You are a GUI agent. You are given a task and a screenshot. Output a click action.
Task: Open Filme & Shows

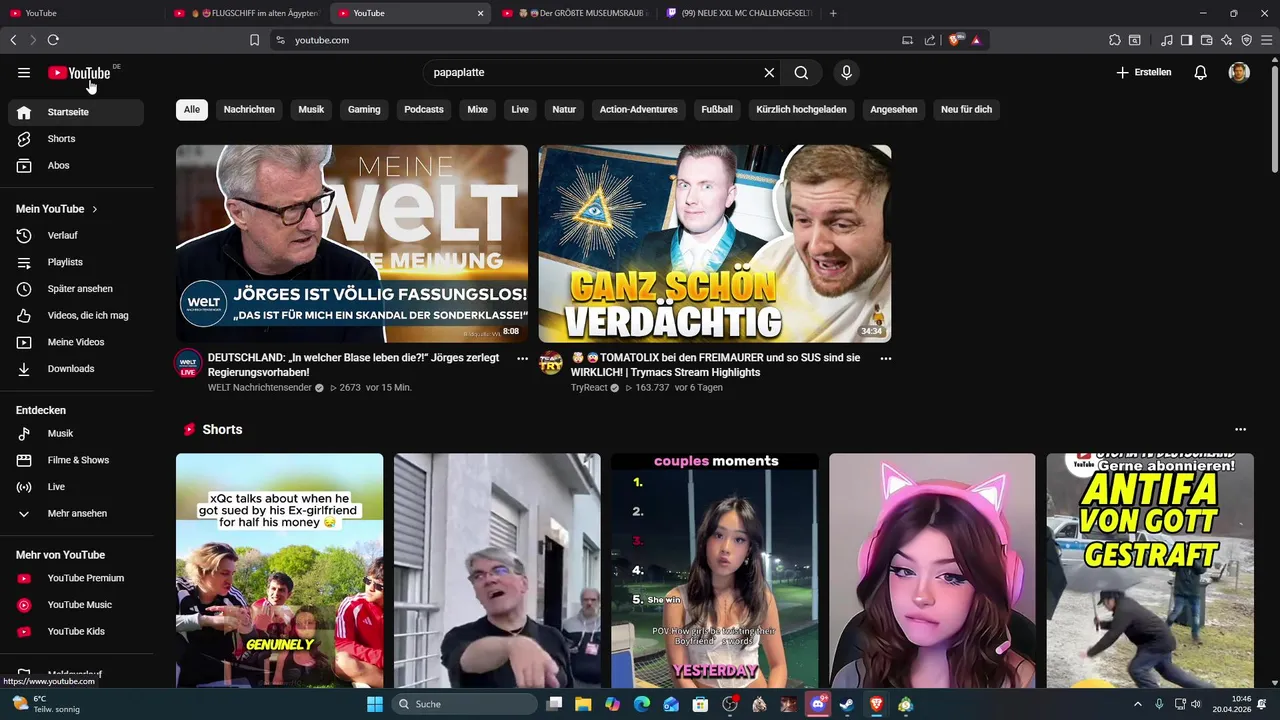(76, 460)
